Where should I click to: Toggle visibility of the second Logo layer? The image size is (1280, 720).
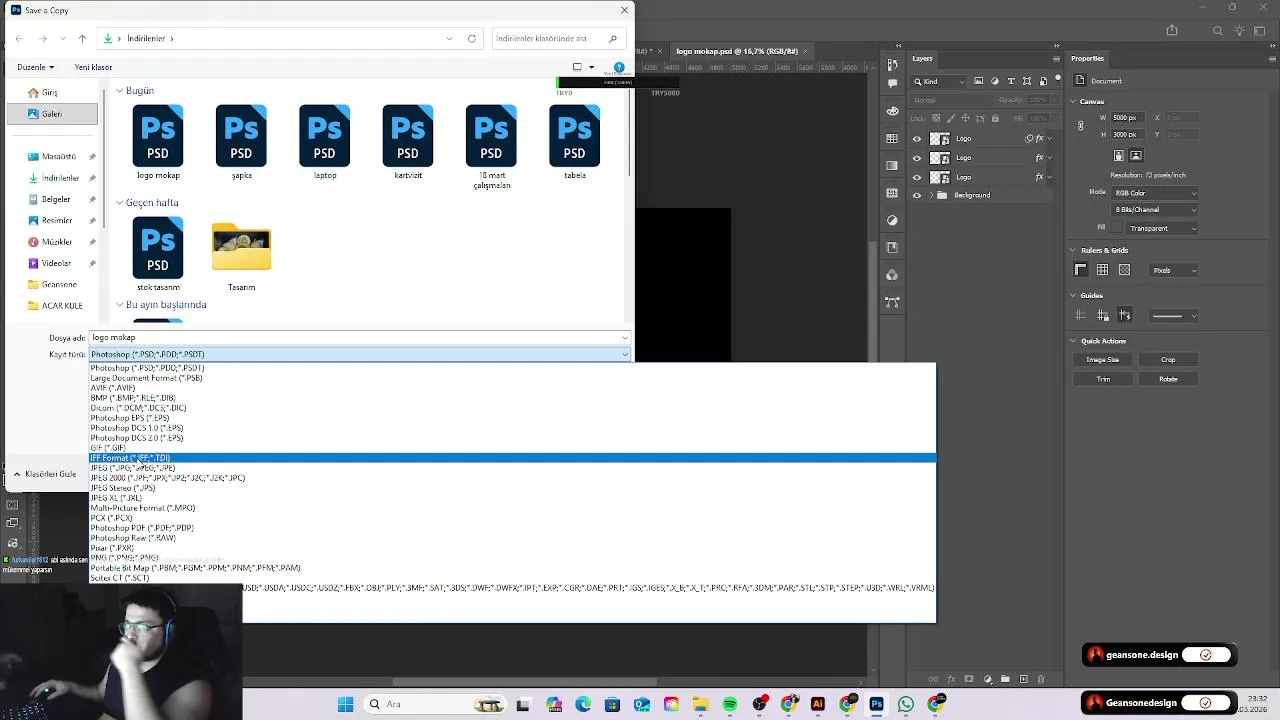tap(917, 158)
